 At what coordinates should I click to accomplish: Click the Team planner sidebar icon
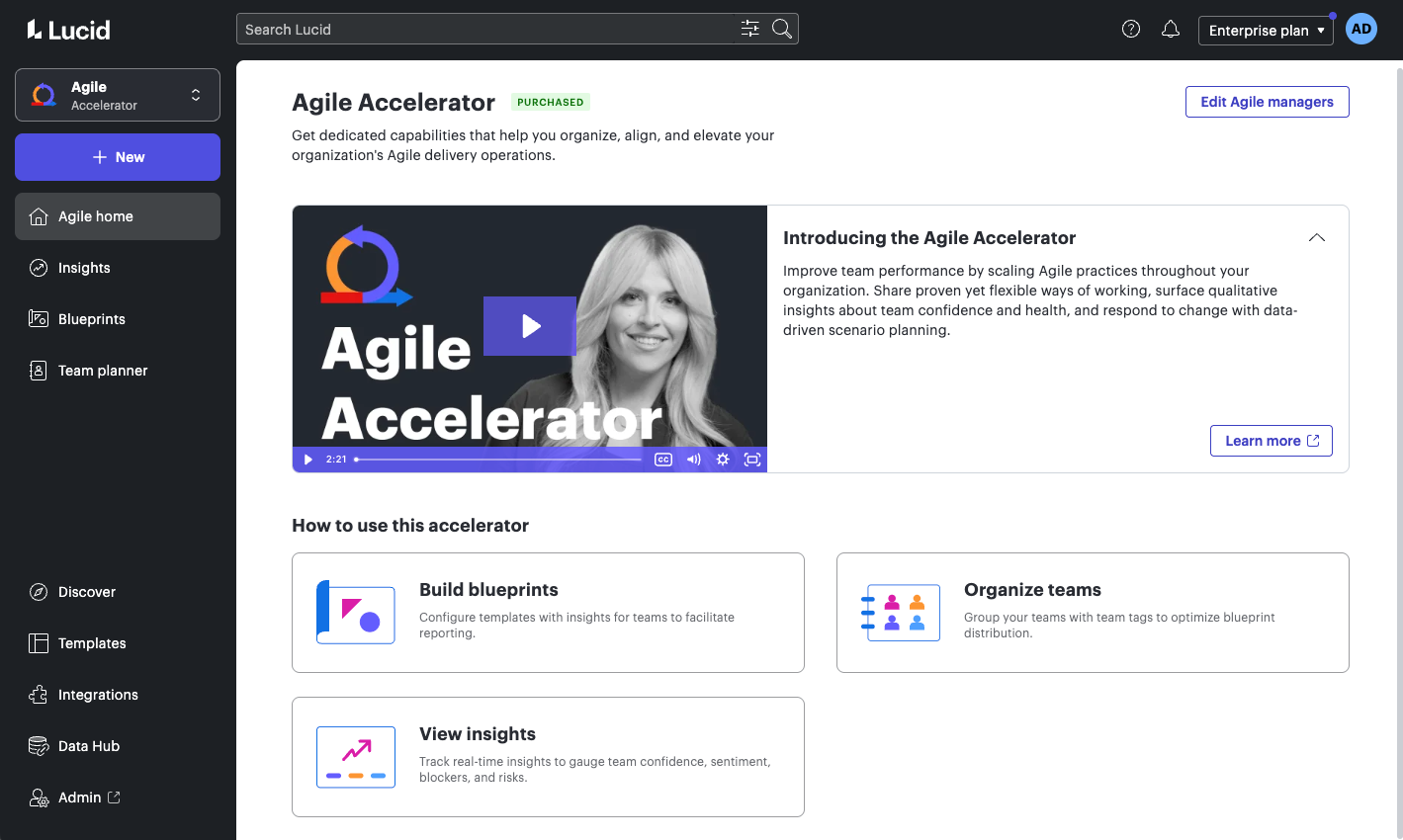pyautogui.click(x=39, y=371)
